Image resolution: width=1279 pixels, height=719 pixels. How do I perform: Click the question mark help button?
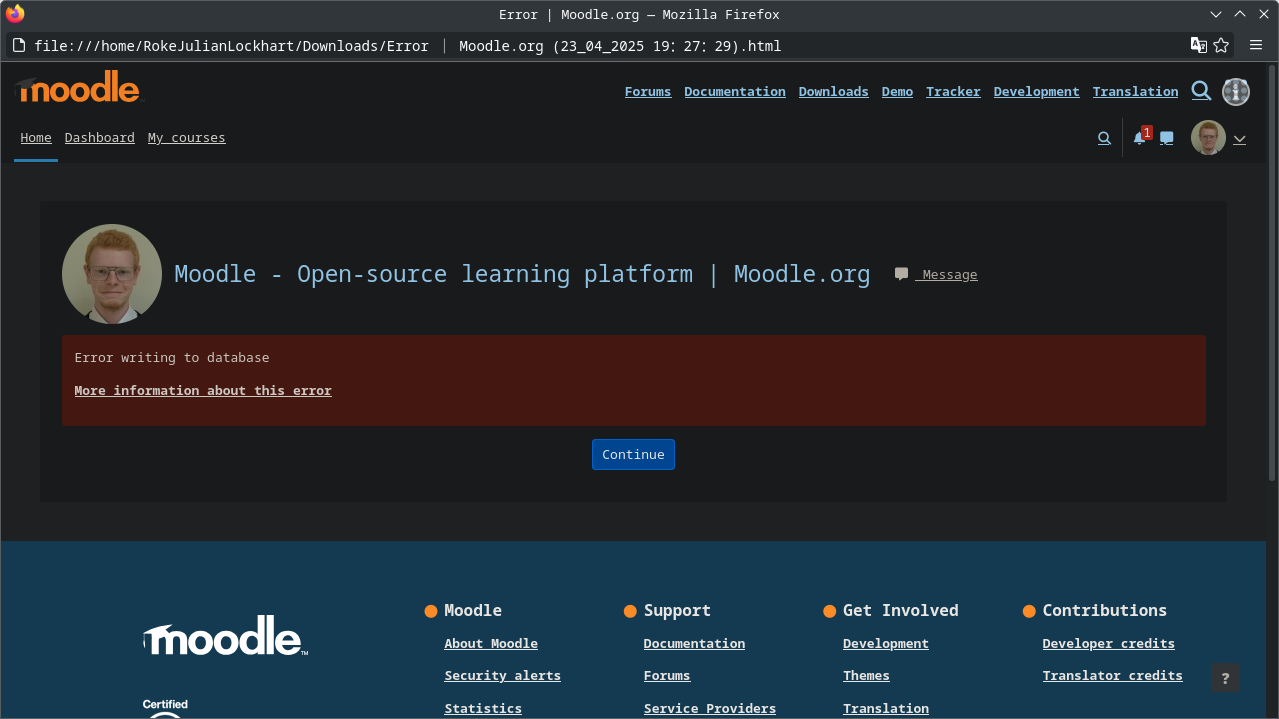coord(1226,678)
